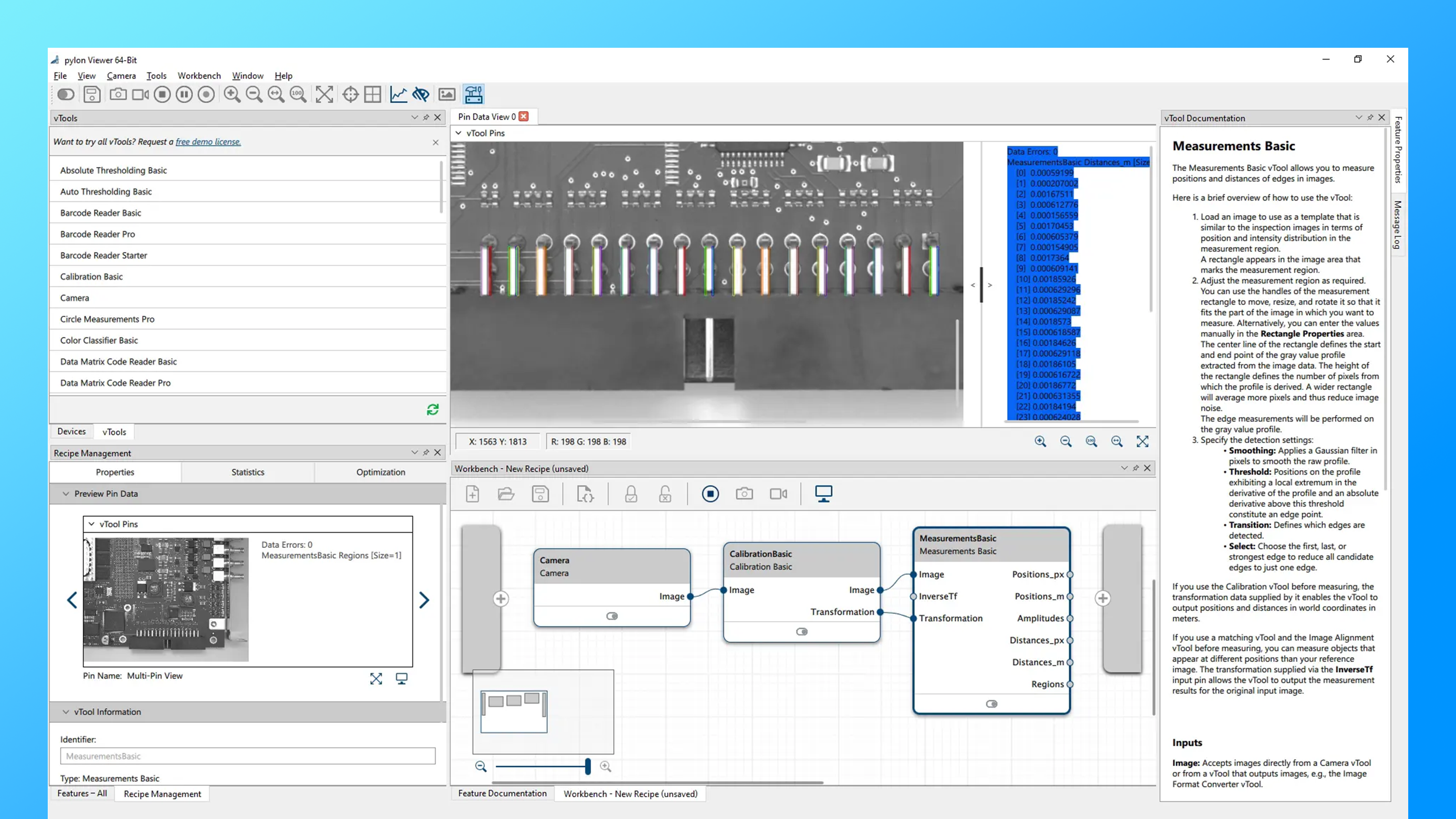Toggle the switch on the Camera vTool node

[612, 616]
